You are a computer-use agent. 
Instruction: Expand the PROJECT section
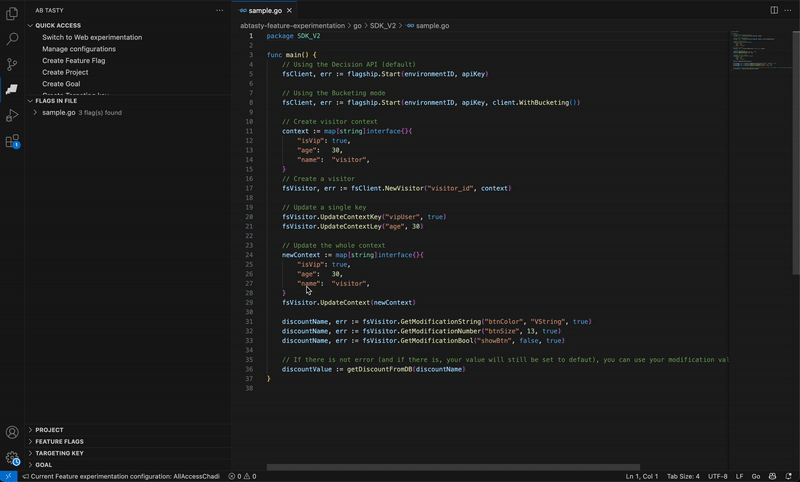click(49, 430)
